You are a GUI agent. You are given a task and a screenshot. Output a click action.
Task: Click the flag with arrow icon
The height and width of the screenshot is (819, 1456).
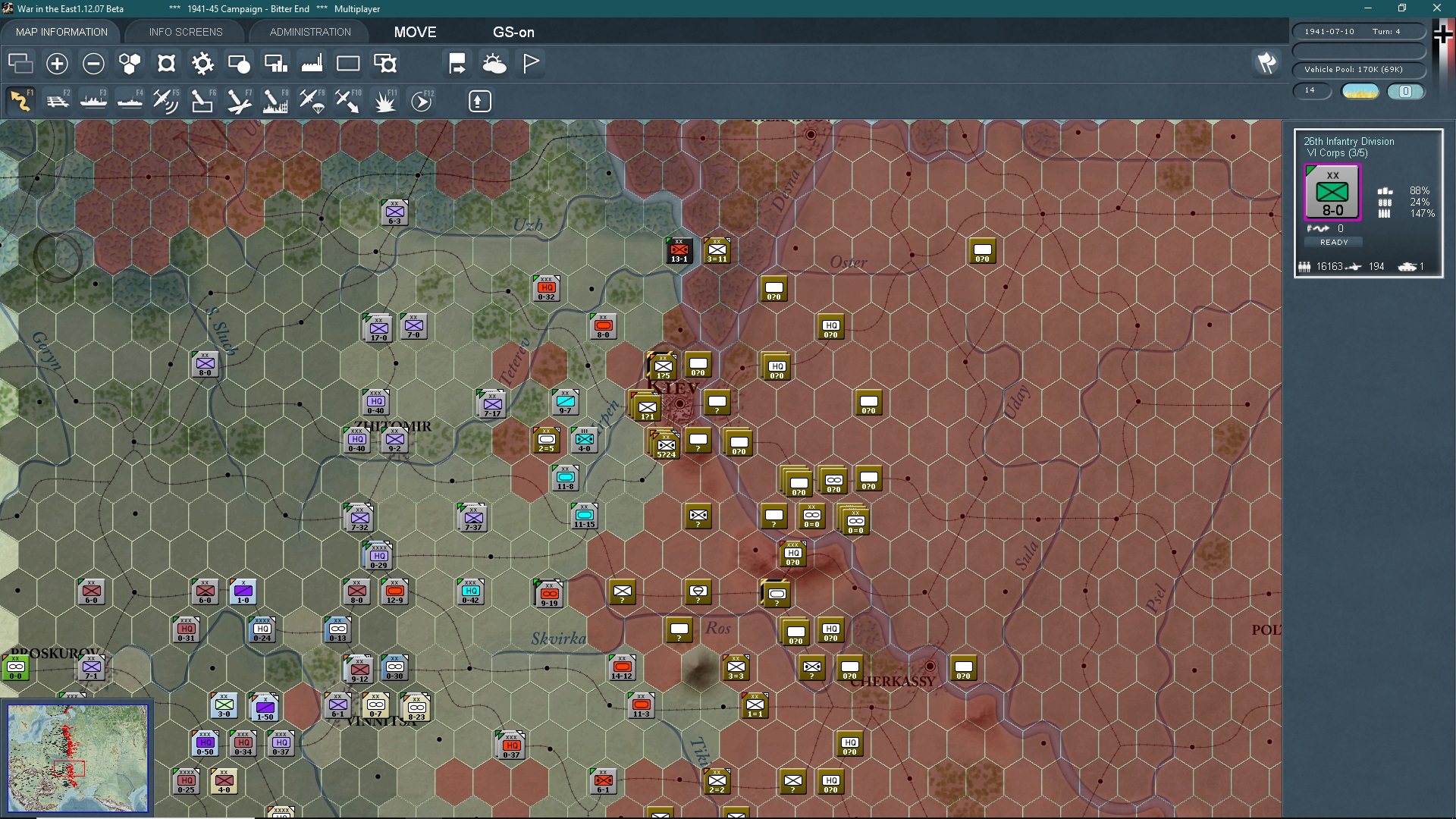pos(457,64)
